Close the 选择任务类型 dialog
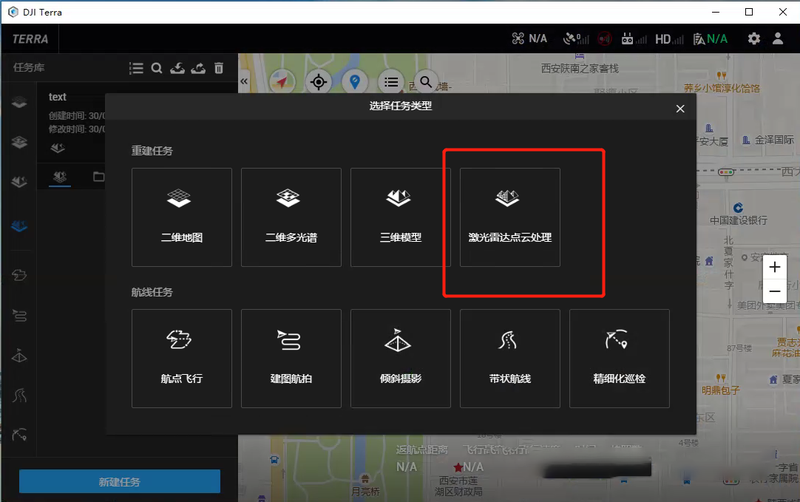Screen dimensions: 800x502 tap(680, 109)
